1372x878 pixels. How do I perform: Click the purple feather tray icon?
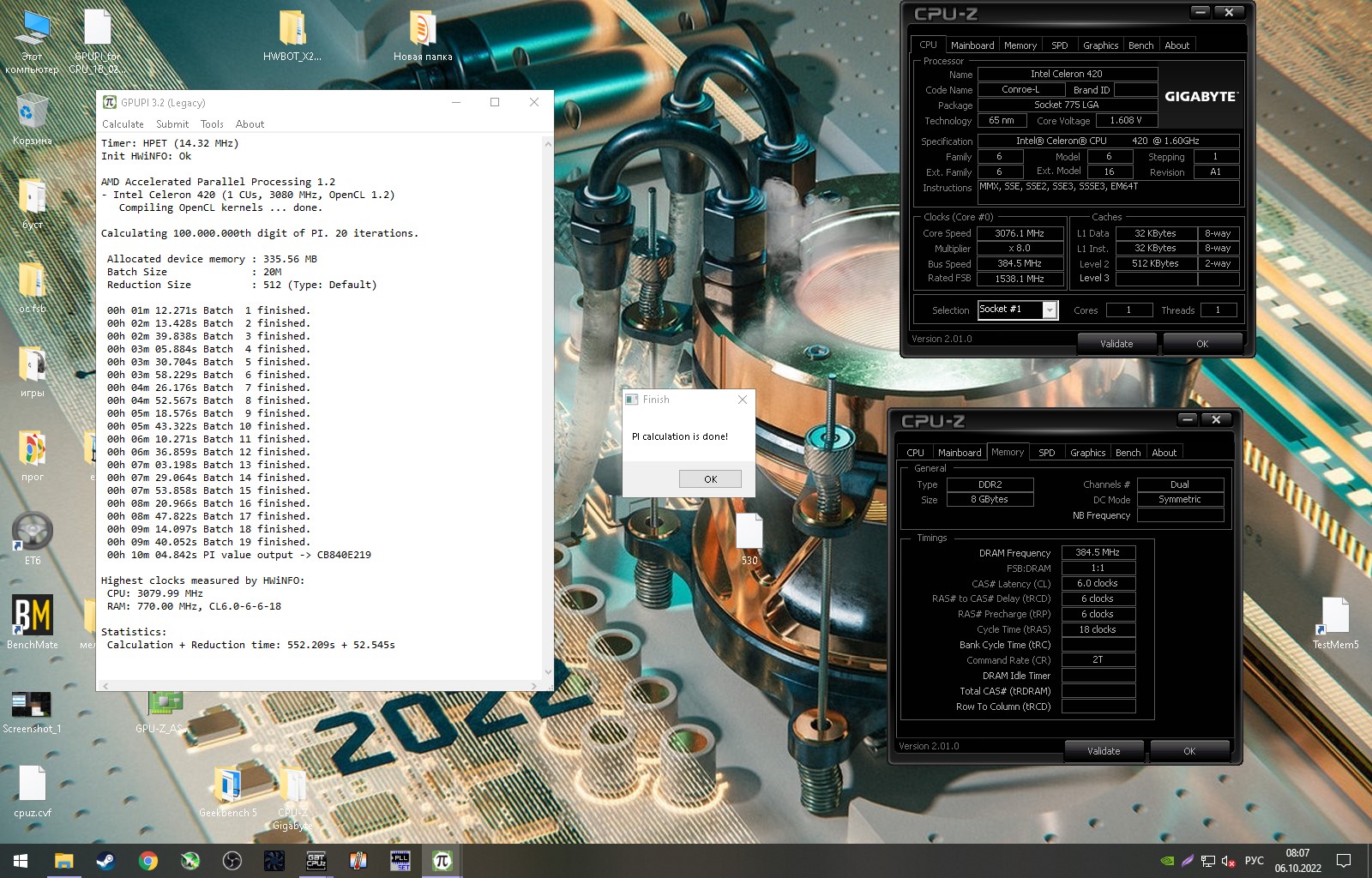[1188, 861]
